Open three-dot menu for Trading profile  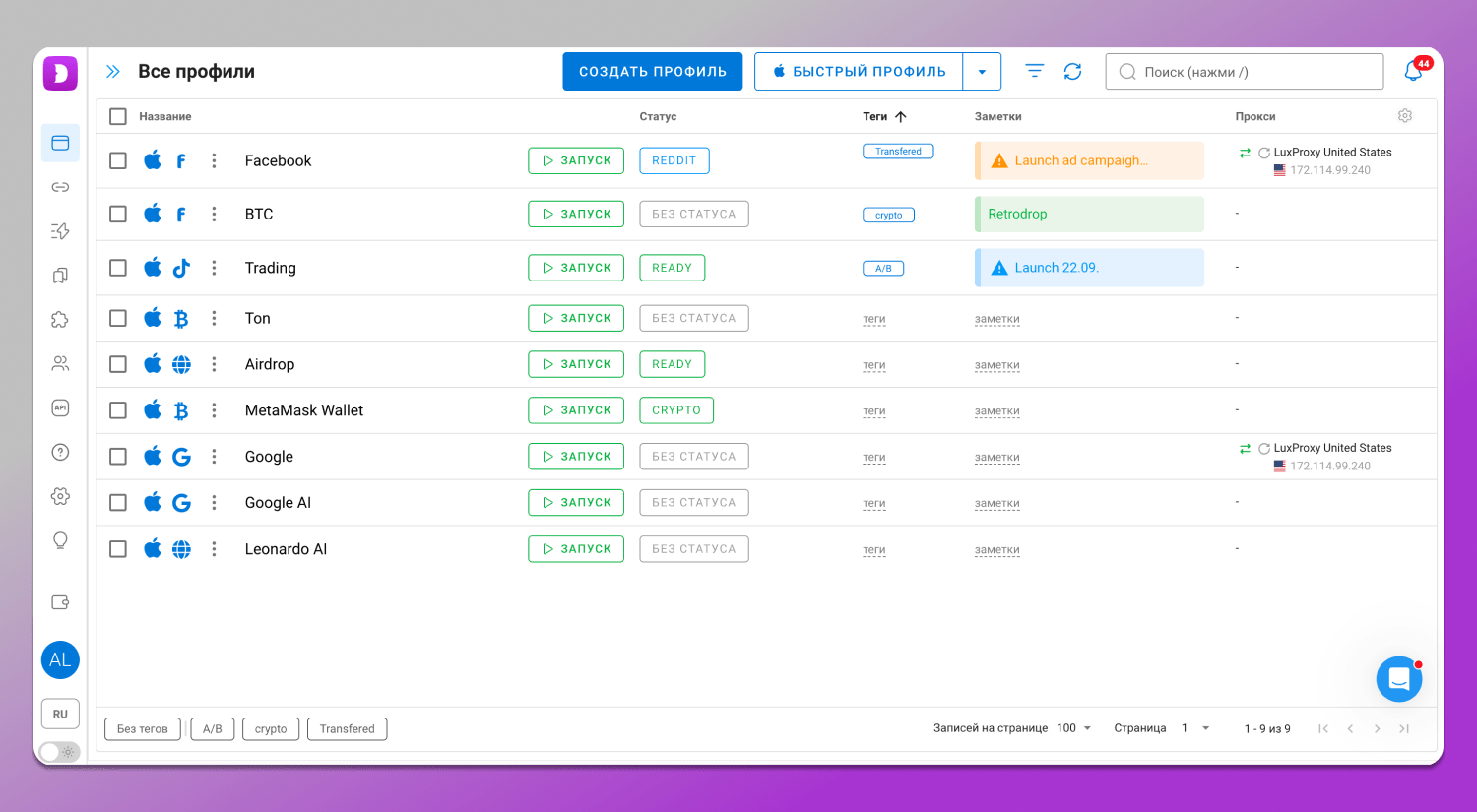(214, 268)
